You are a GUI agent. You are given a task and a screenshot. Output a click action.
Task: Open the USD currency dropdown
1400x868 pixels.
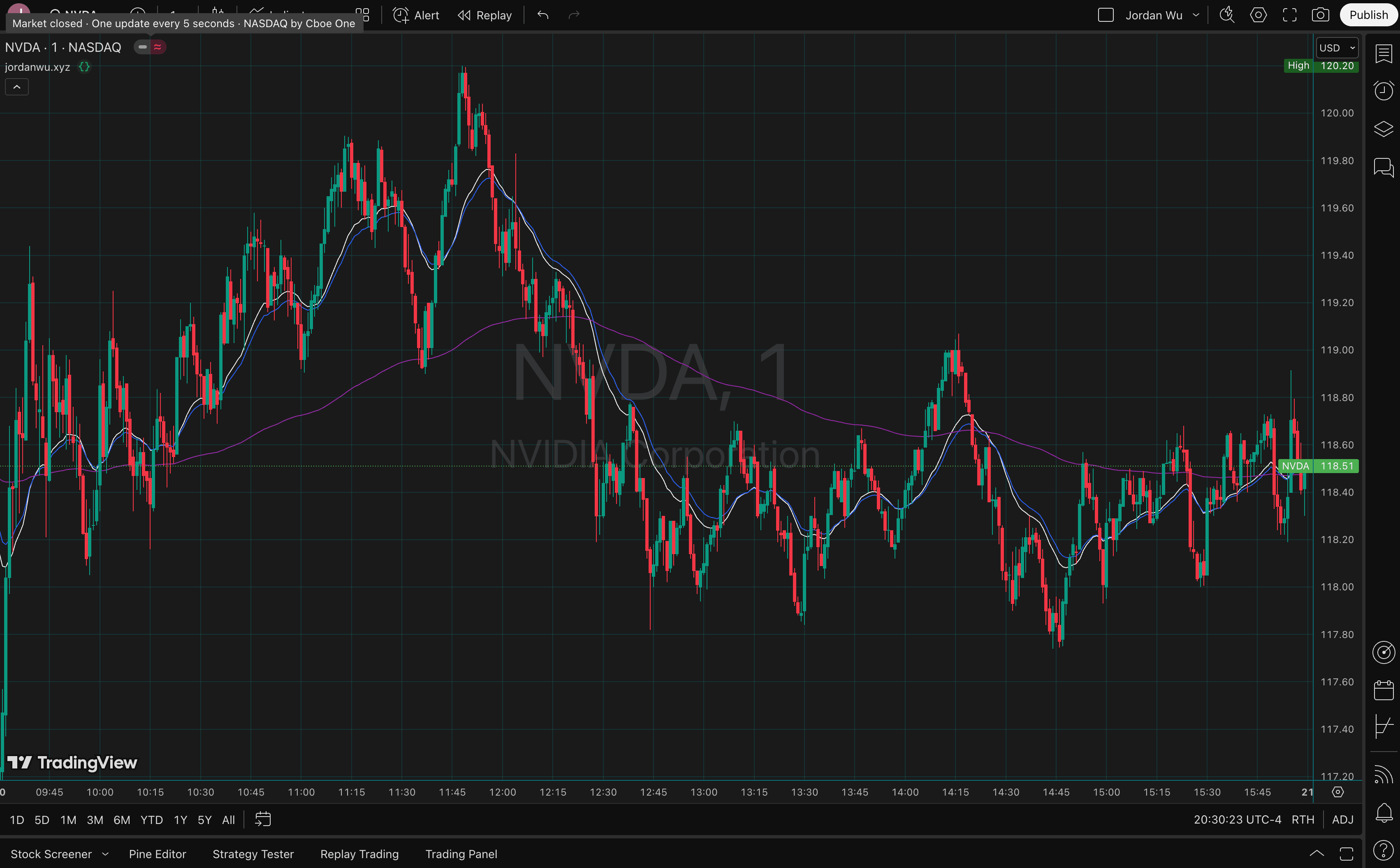point(1336,48)
